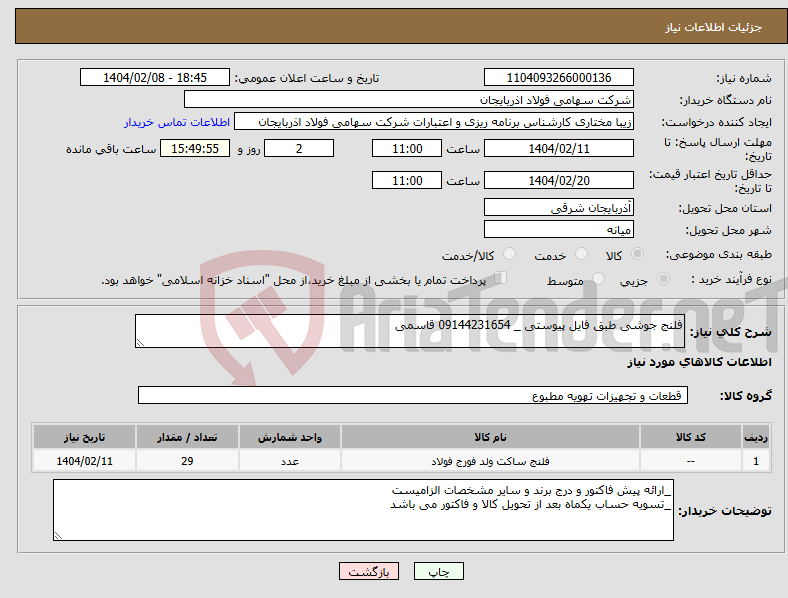The image size is (788, 598).
Task: Click the remaining time field 15:49:55
Action: click(195, 149)
